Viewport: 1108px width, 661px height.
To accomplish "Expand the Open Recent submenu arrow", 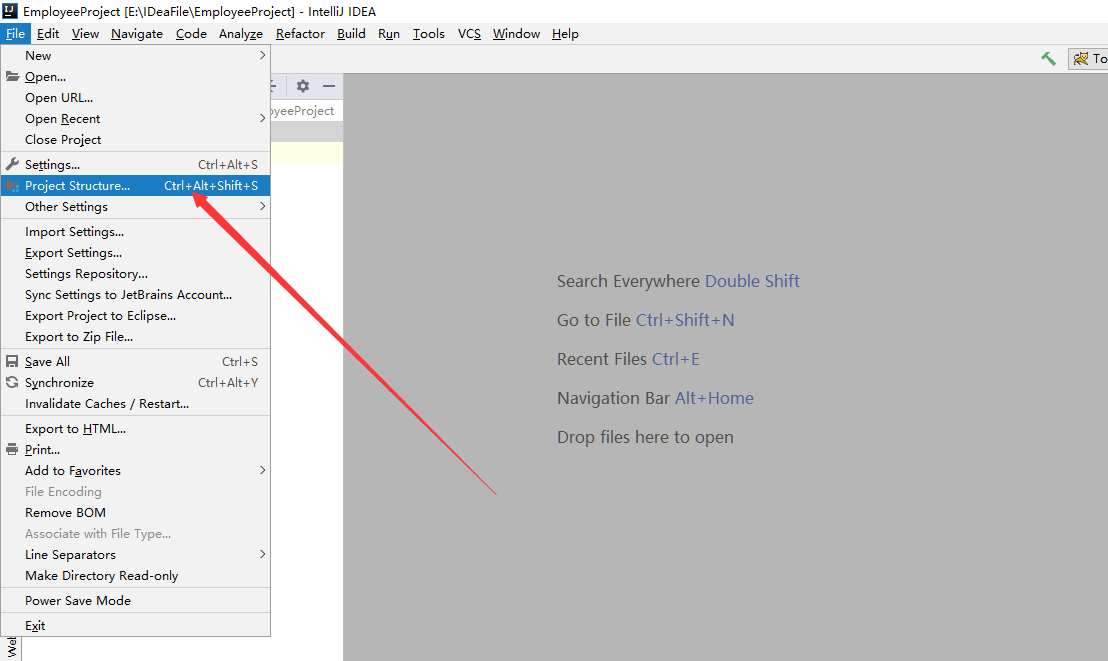I will 263,118.
